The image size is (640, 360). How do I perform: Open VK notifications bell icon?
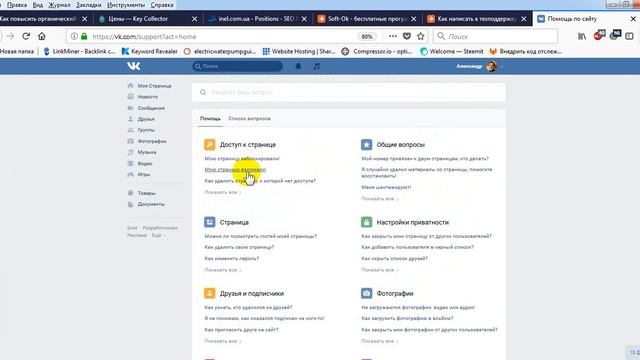coord(298,66)
